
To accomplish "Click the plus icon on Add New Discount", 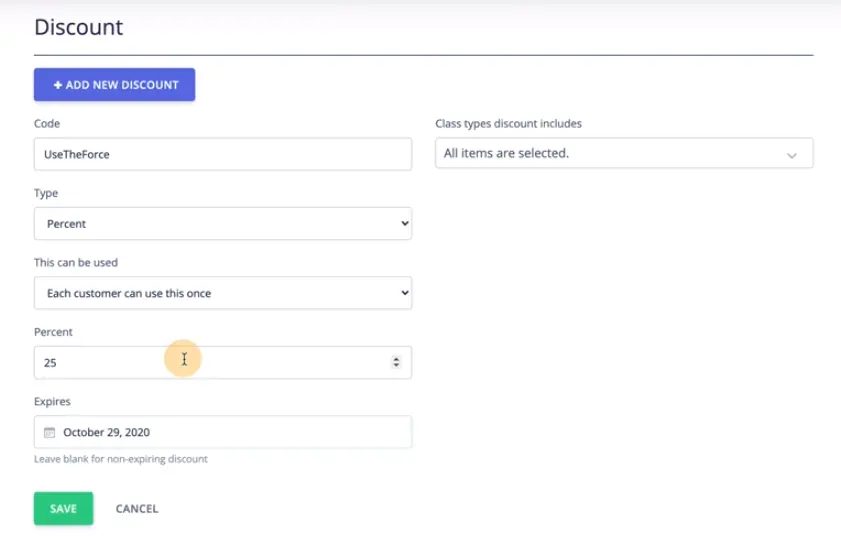I will 58,85.
